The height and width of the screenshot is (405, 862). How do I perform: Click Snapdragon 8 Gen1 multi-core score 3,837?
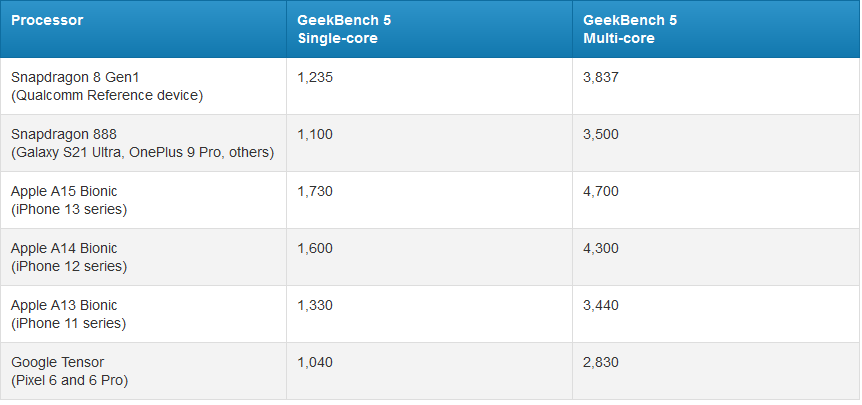[x=601, y=77]
